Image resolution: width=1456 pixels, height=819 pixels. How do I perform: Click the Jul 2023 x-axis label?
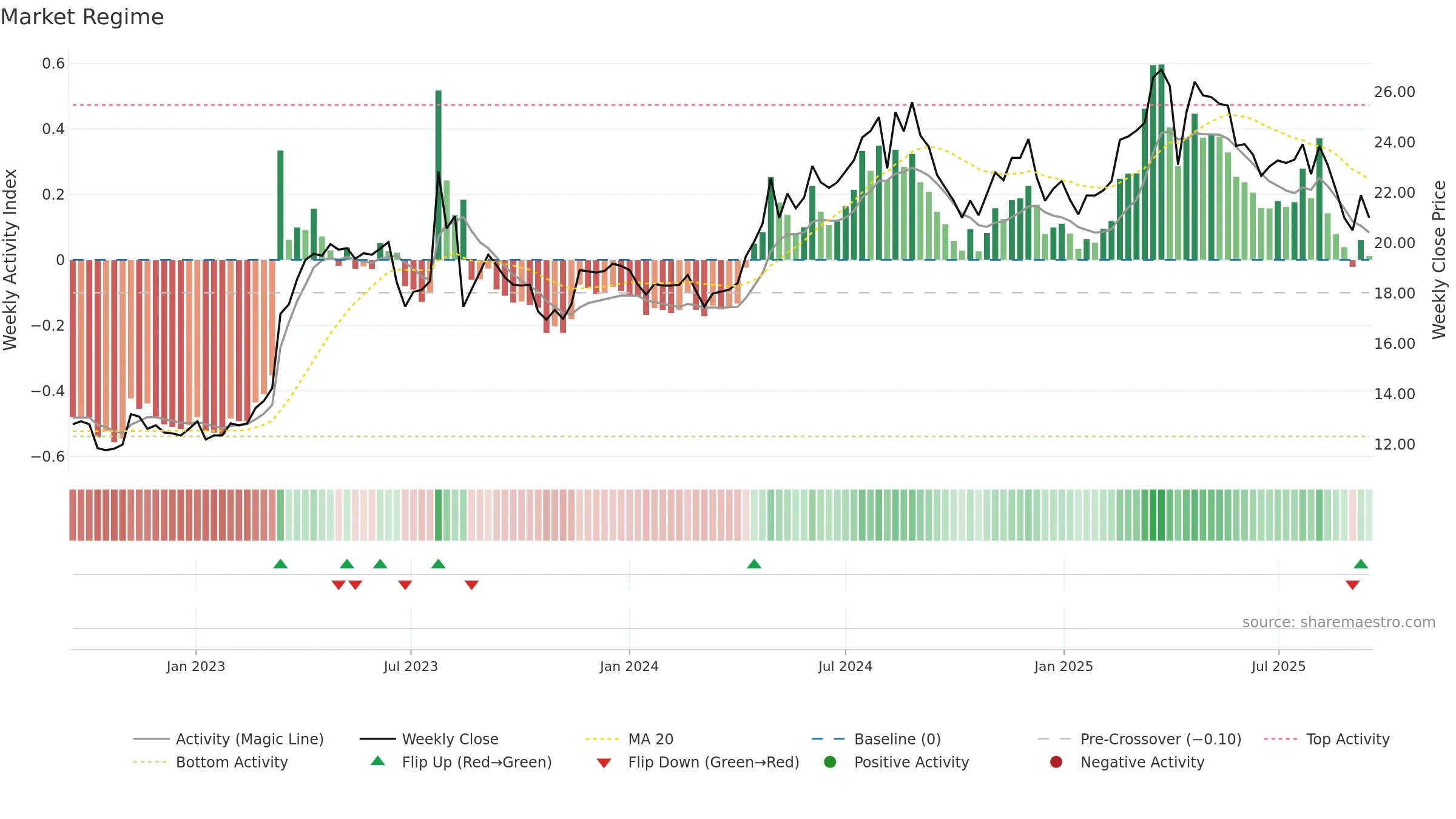point(411,666)
